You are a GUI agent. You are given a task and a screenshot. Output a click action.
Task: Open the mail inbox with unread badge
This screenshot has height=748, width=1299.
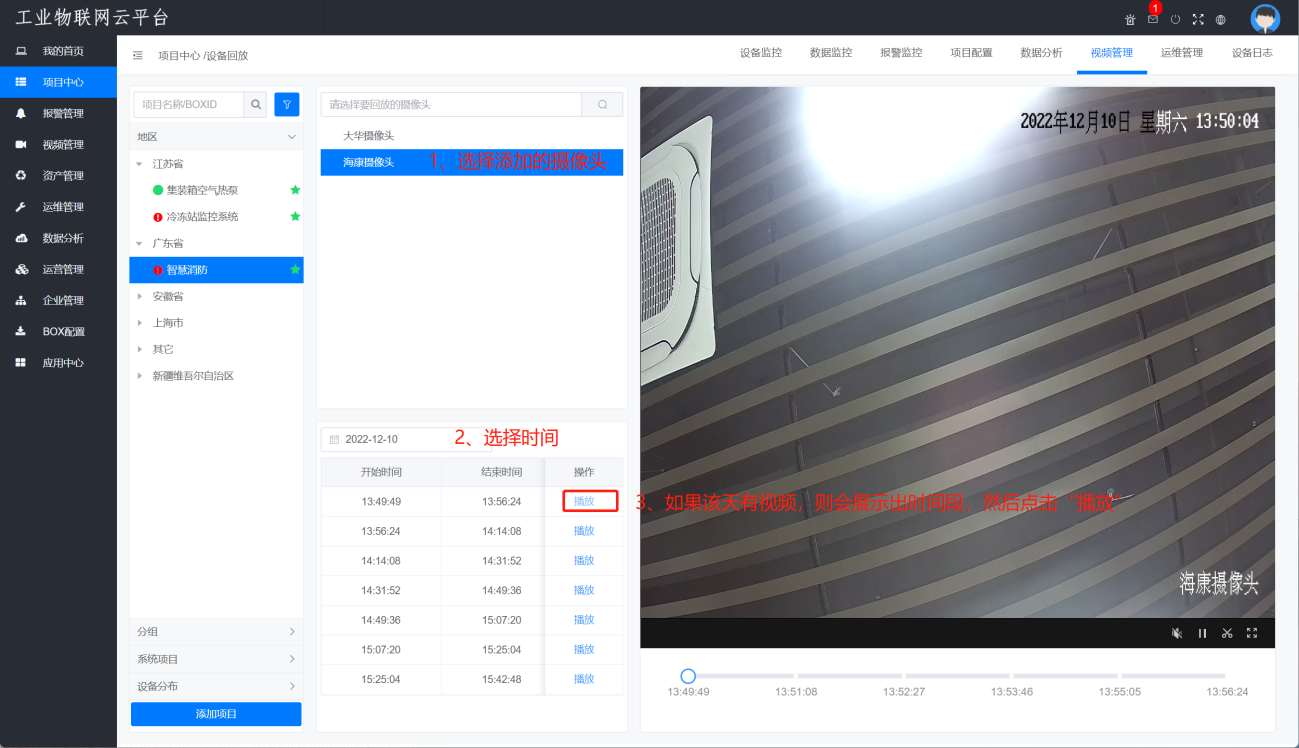coord(1153,19)
